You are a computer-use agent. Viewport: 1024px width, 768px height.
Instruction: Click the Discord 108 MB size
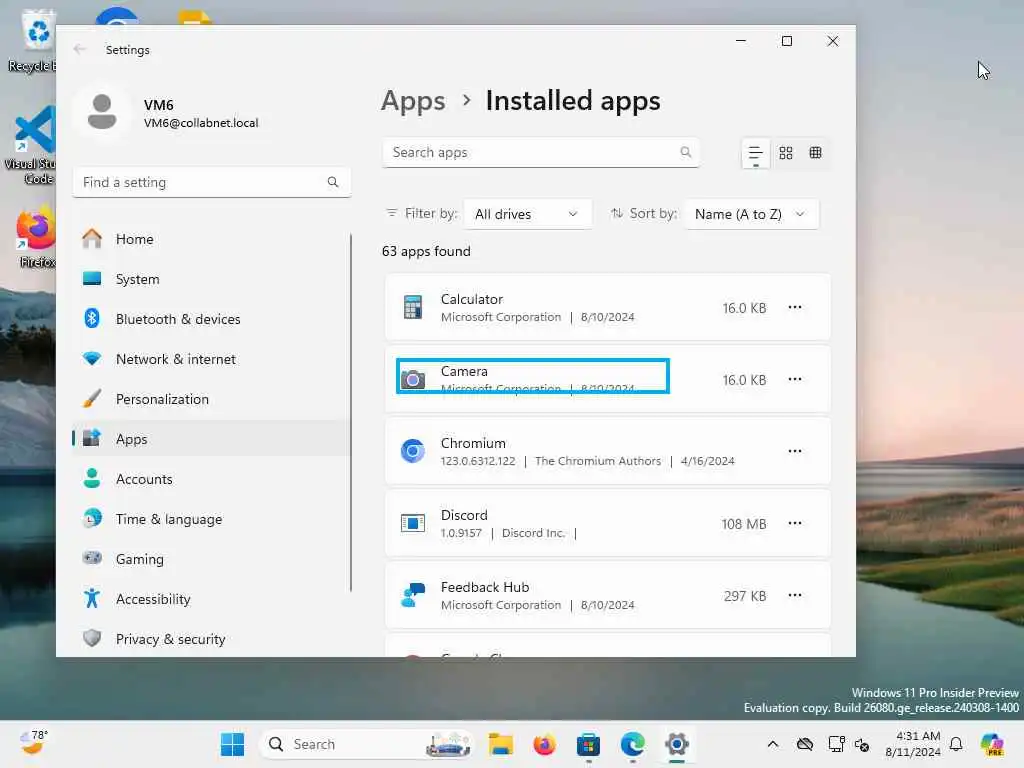pos(744,524)
